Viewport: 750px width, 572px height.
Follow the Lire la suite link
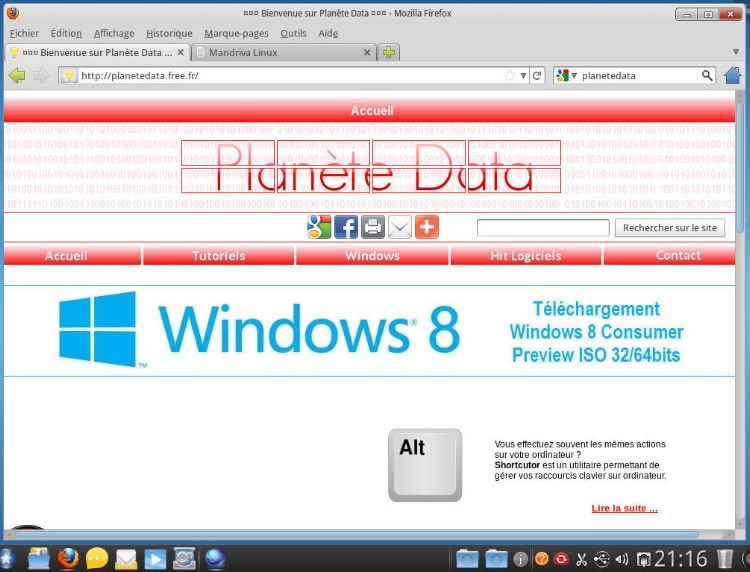(624, 508)
